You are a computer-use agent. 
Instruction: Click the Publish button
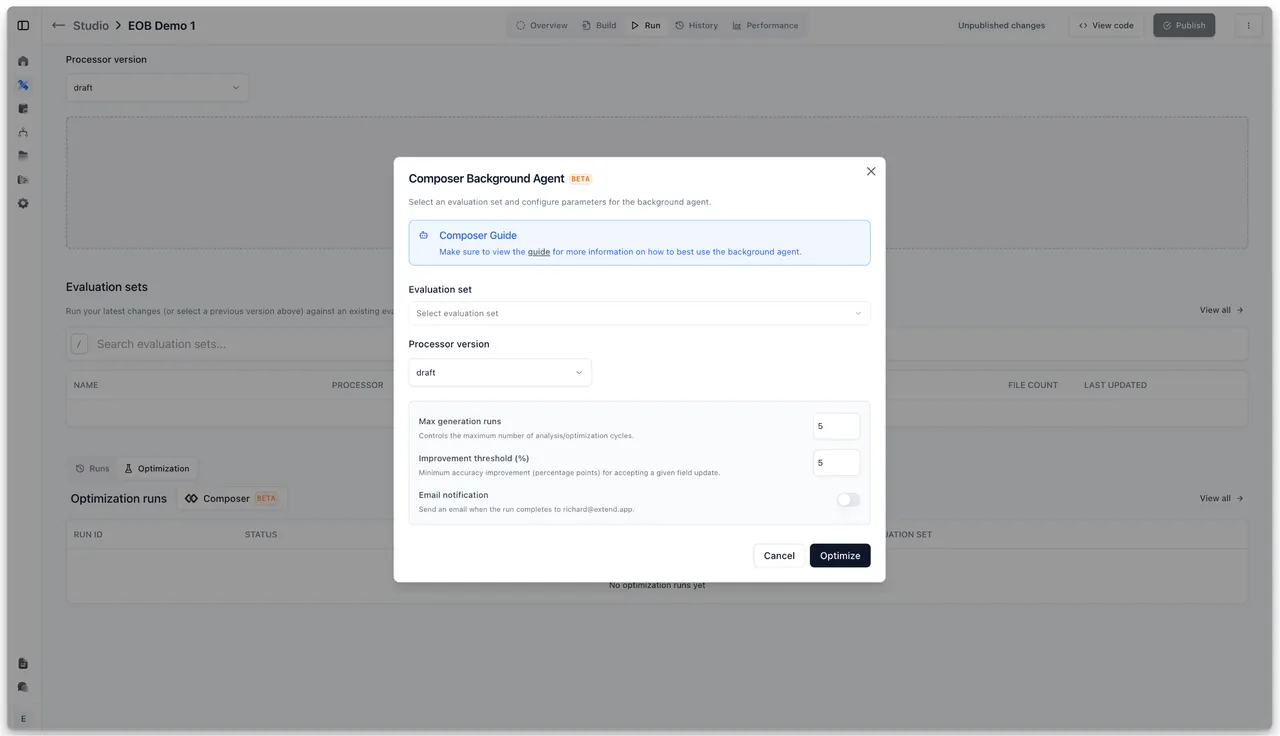1184,25
